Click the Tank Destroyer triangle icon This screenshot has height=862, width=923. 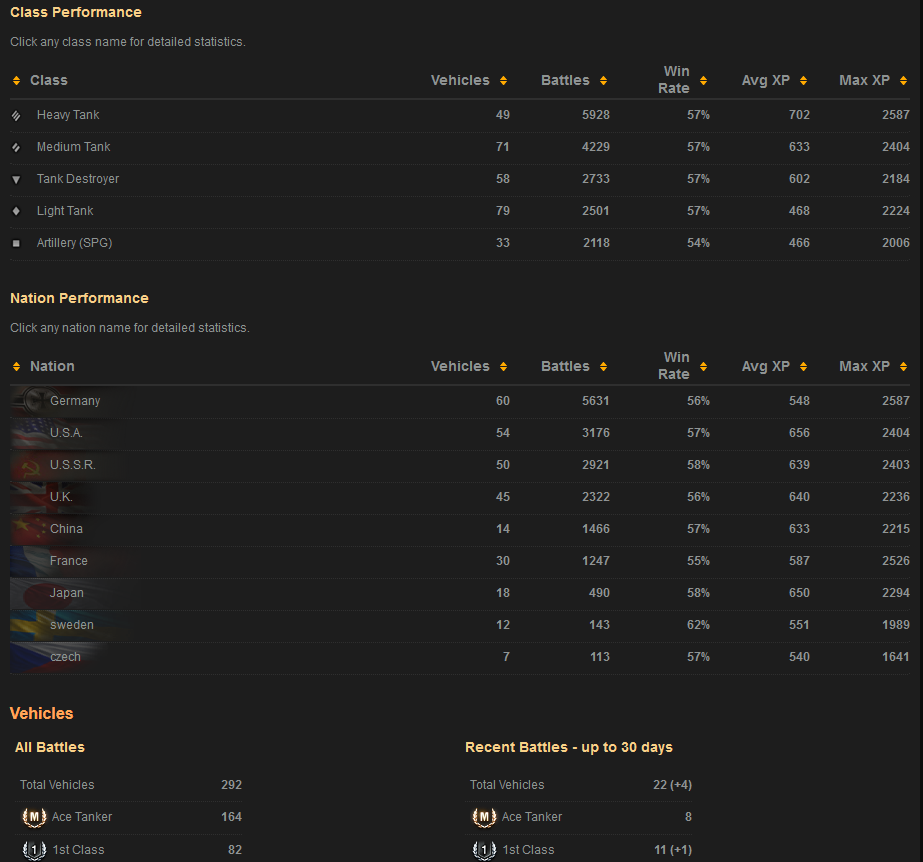(x=16, y=180)
